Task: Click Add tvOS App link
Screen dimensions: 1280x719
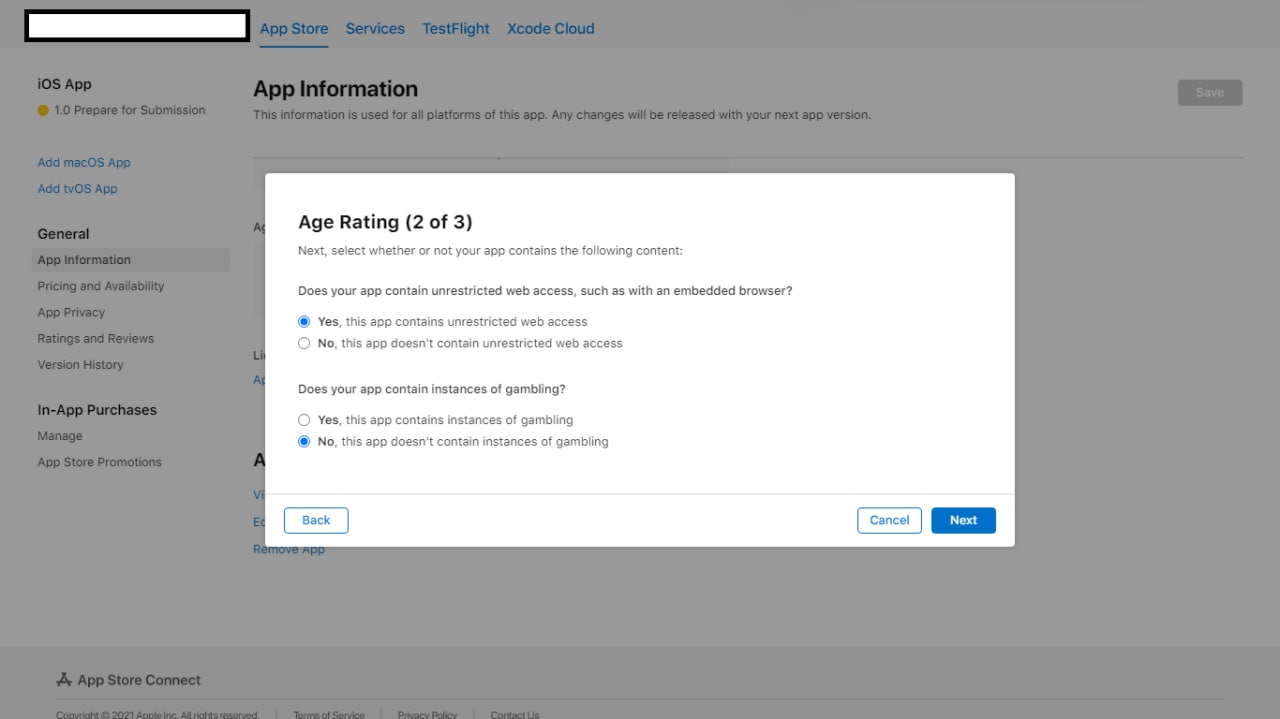Action: pos(77,188)
